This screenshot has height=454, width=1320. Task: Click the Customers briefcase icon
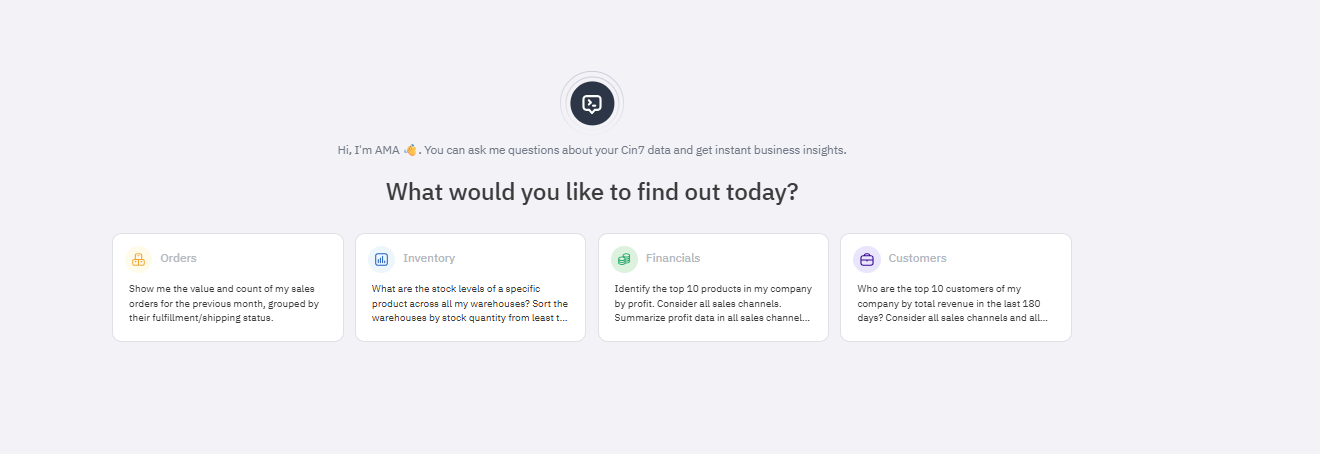coord(867,259)
